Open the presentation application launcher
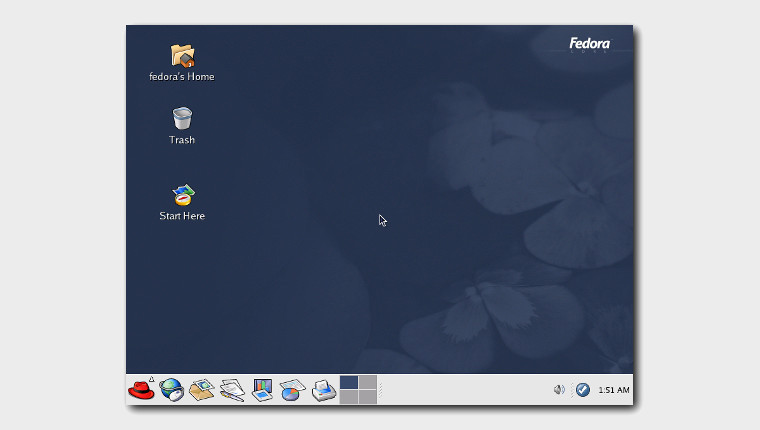 [262, 390]
